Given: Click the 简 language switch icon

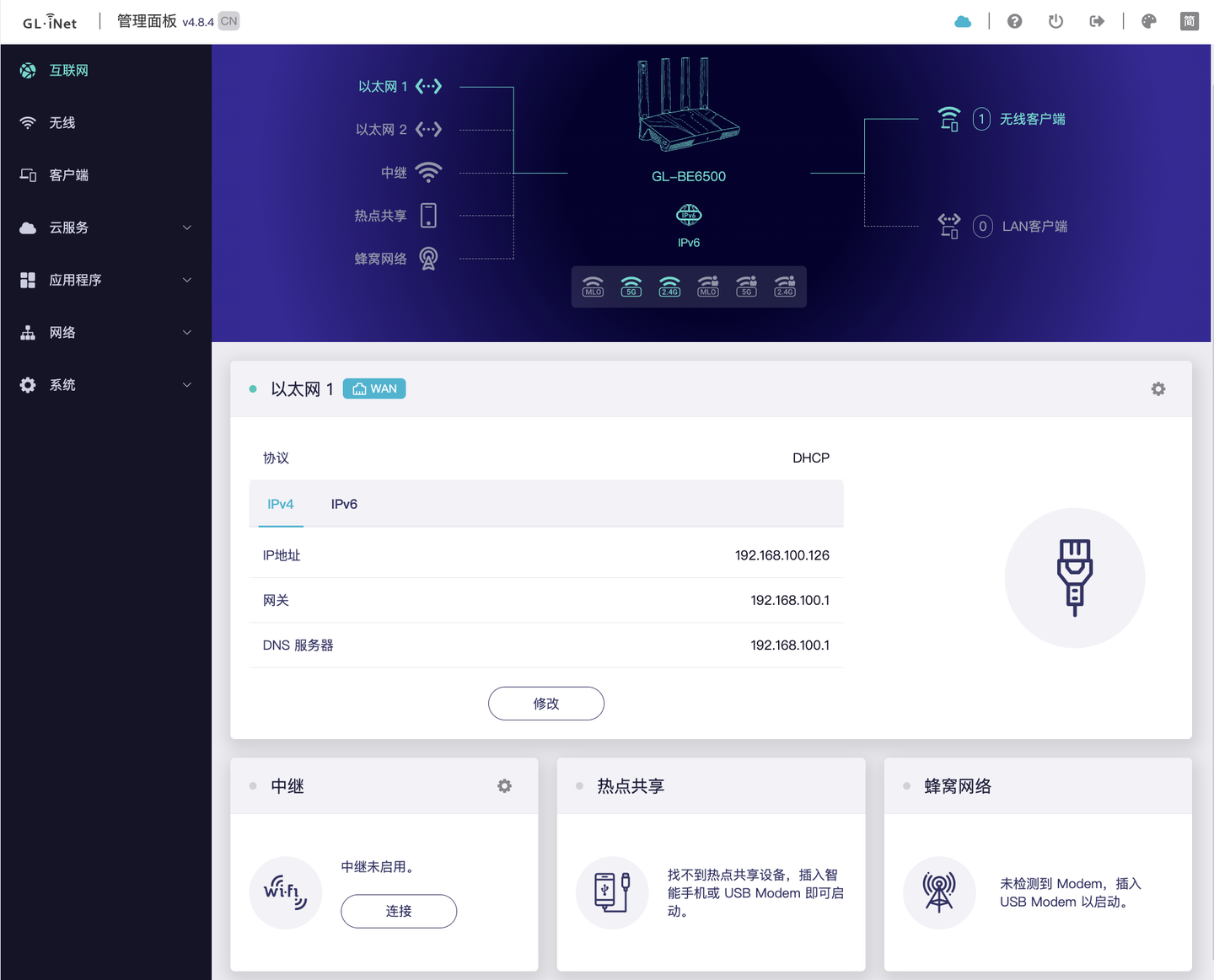Looking at the screenshot, I should (x=1190, y=21).
